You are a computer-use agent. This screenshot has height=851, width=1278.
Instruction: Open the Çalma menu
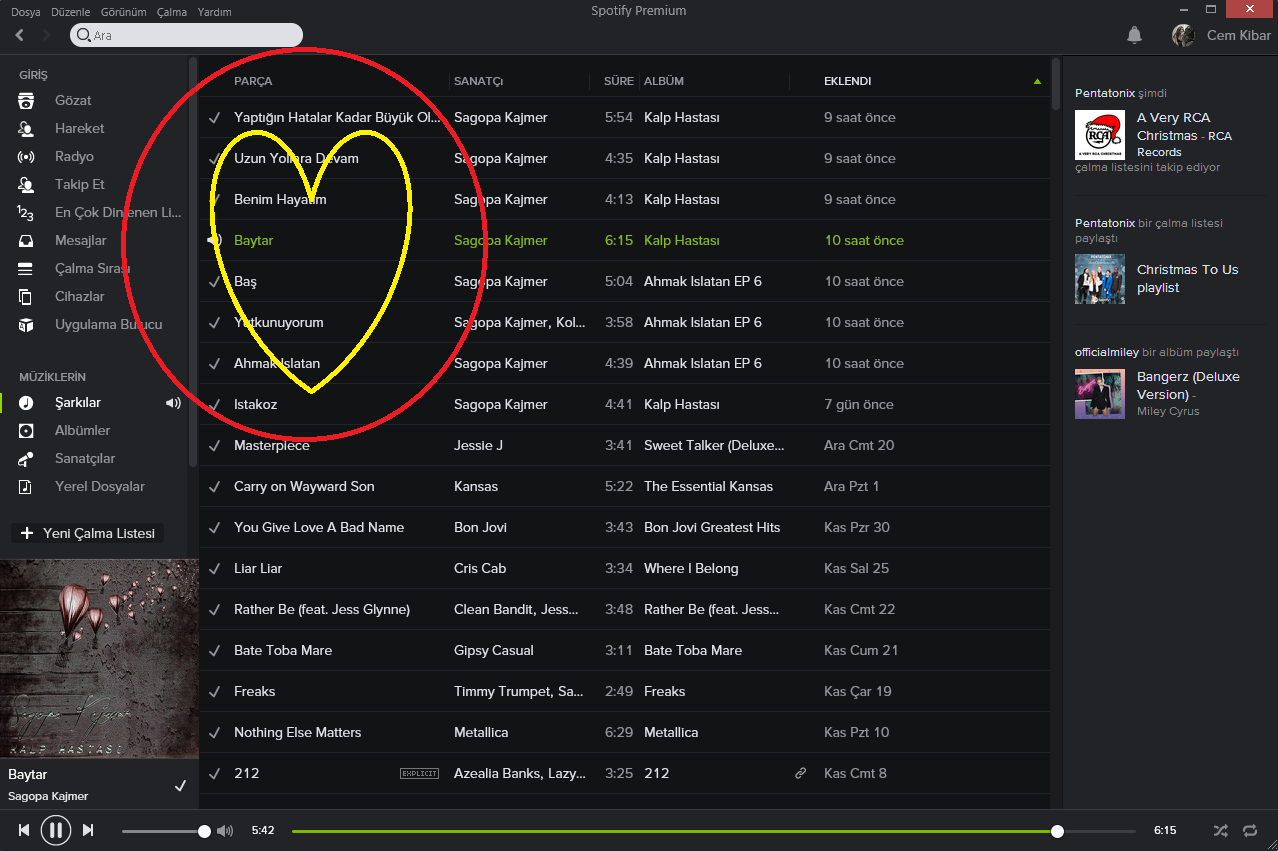(x=172, y=12)
